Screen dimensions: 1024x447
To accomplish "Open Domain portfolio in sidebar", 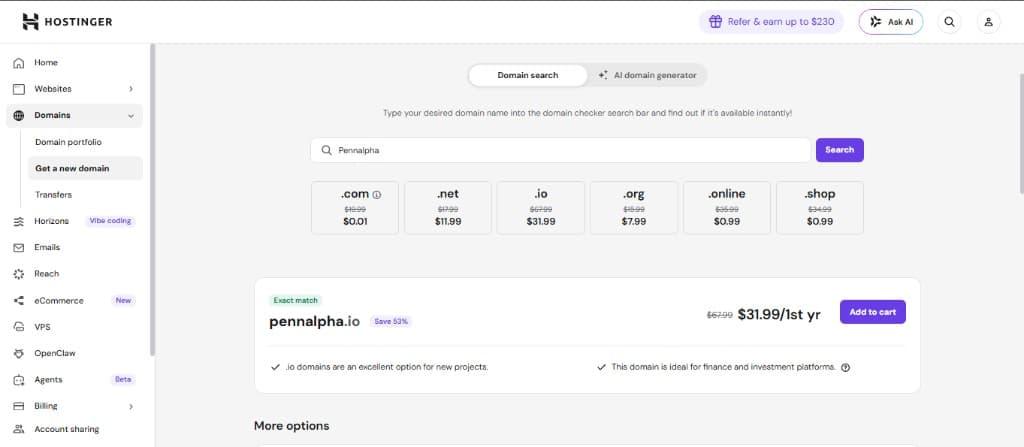I will pos(69,142).
